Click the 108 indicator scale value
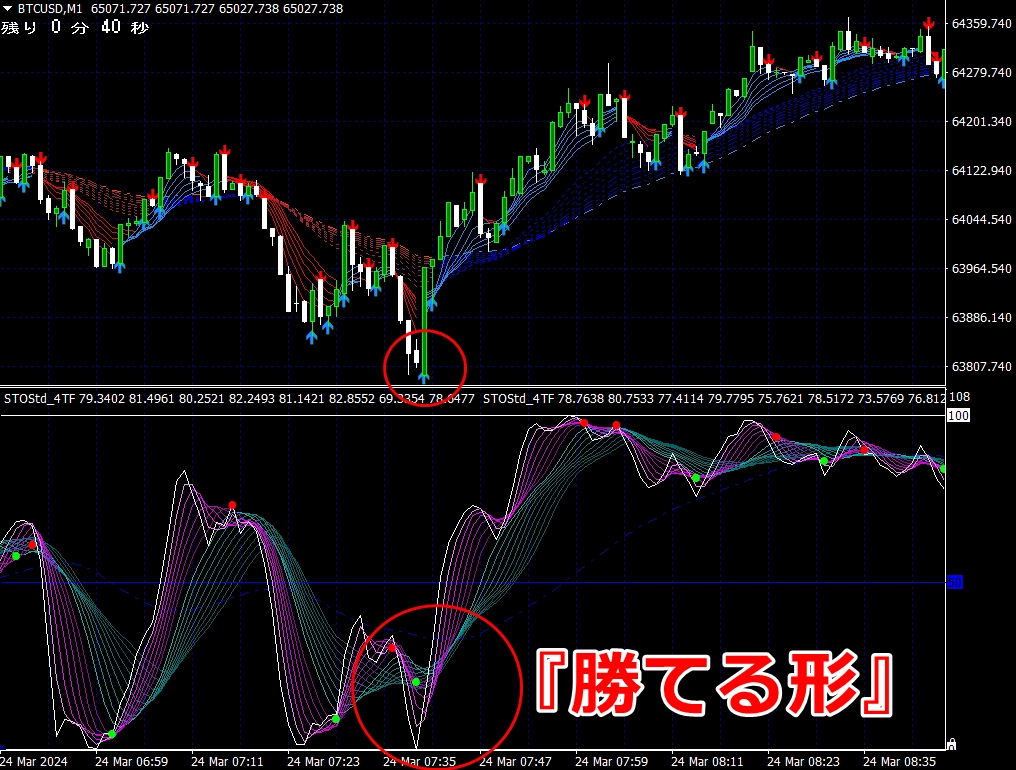The width and height of the screenshot is (1016, 770). 959,397
